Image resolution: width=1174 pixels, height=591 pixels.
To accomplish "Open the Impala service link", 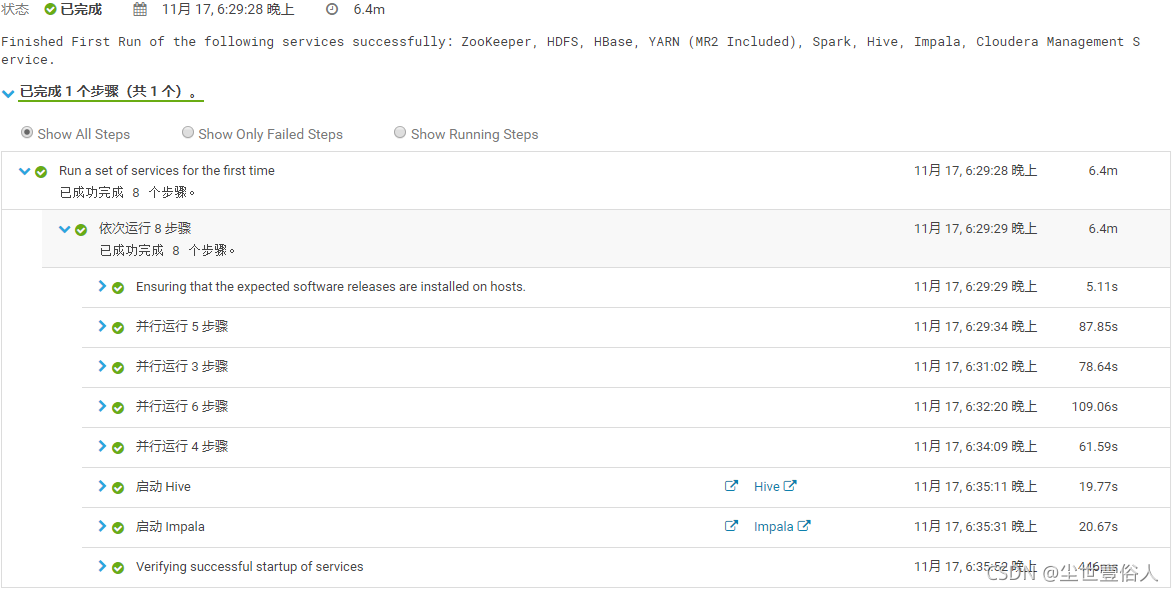I will (x=782, y=527).
